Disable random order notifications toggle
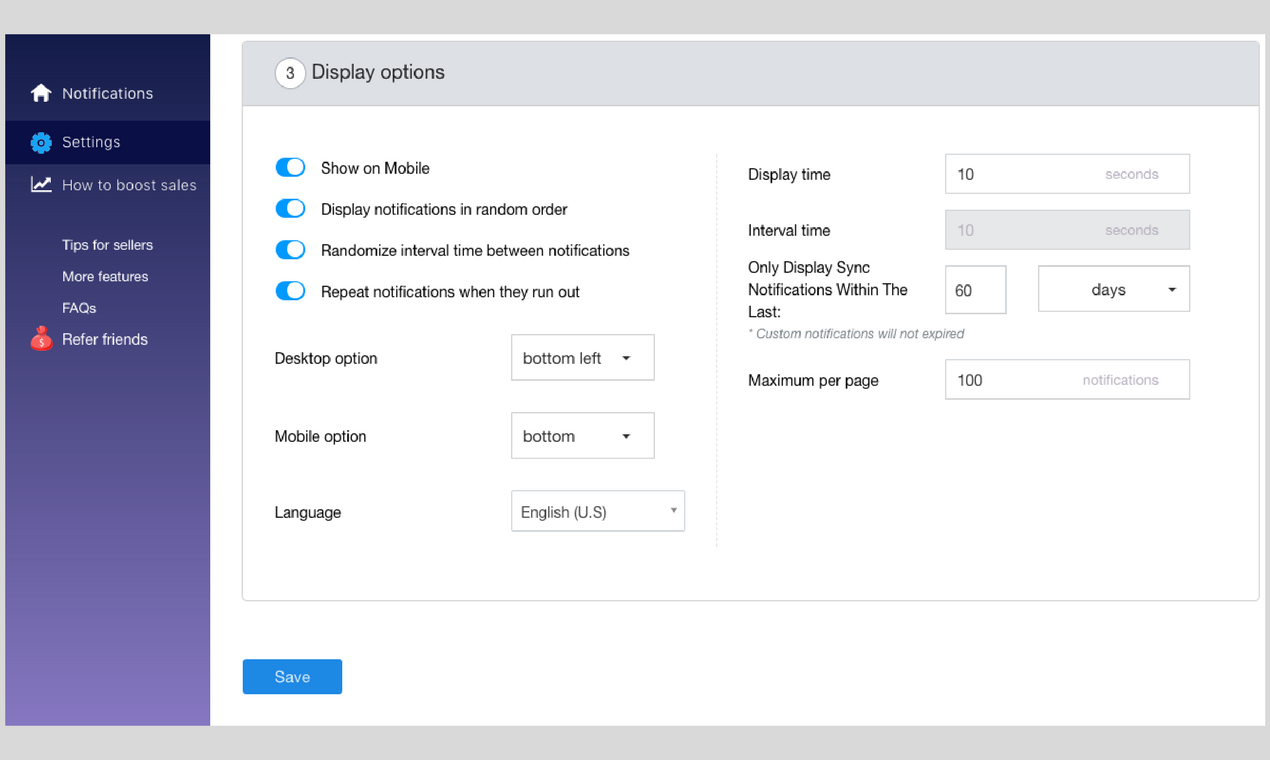 tap(290, 209)
